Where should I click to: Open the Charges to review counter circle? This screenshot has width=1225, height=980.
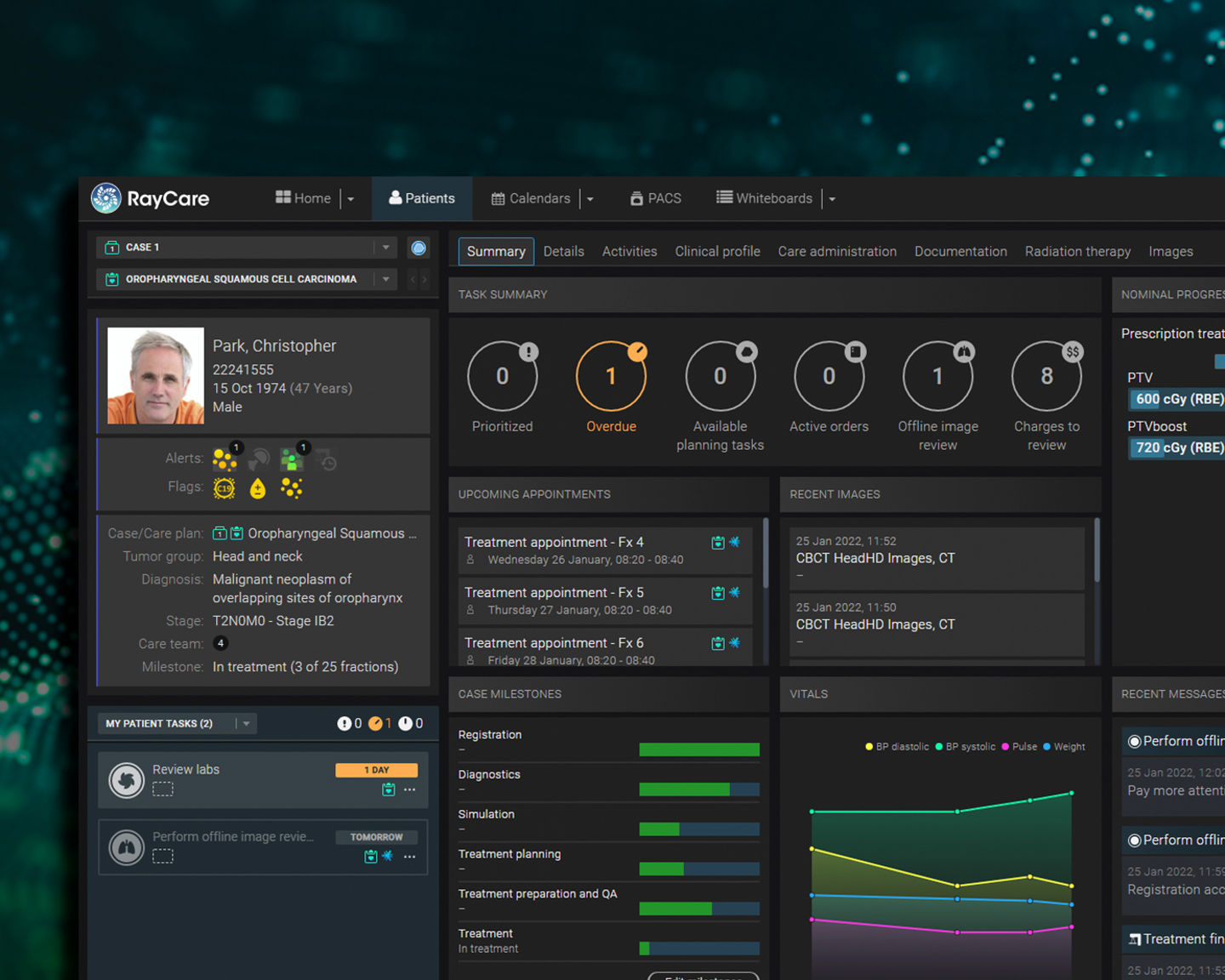pyautogui.click(x=1046, y=376)
